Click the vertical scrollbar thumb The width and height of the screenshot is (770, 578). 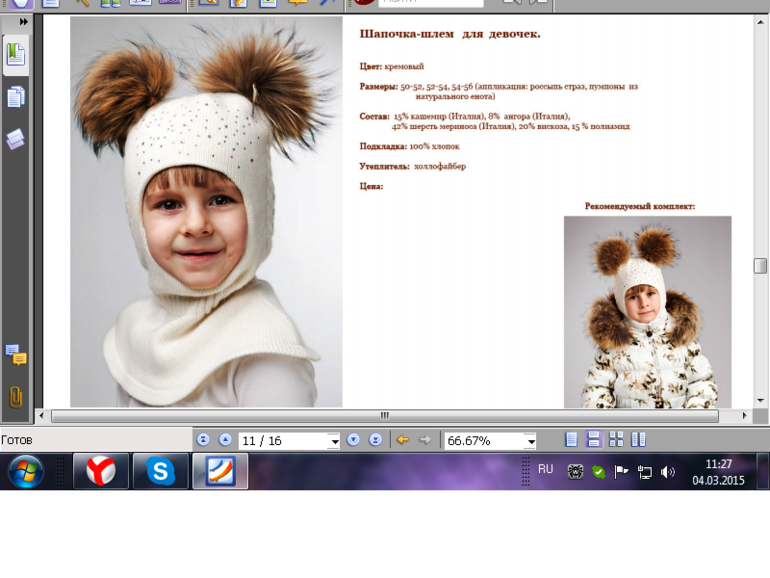760,265
